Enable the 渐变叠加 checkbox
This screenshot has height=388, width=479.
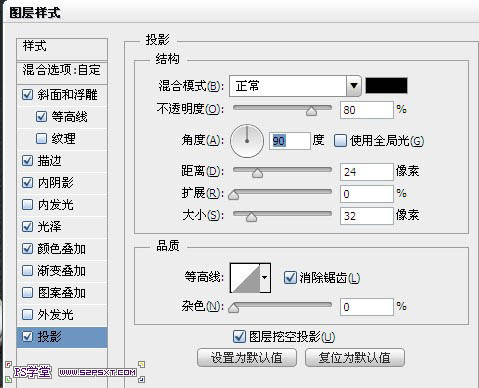(x=27, y=270)
